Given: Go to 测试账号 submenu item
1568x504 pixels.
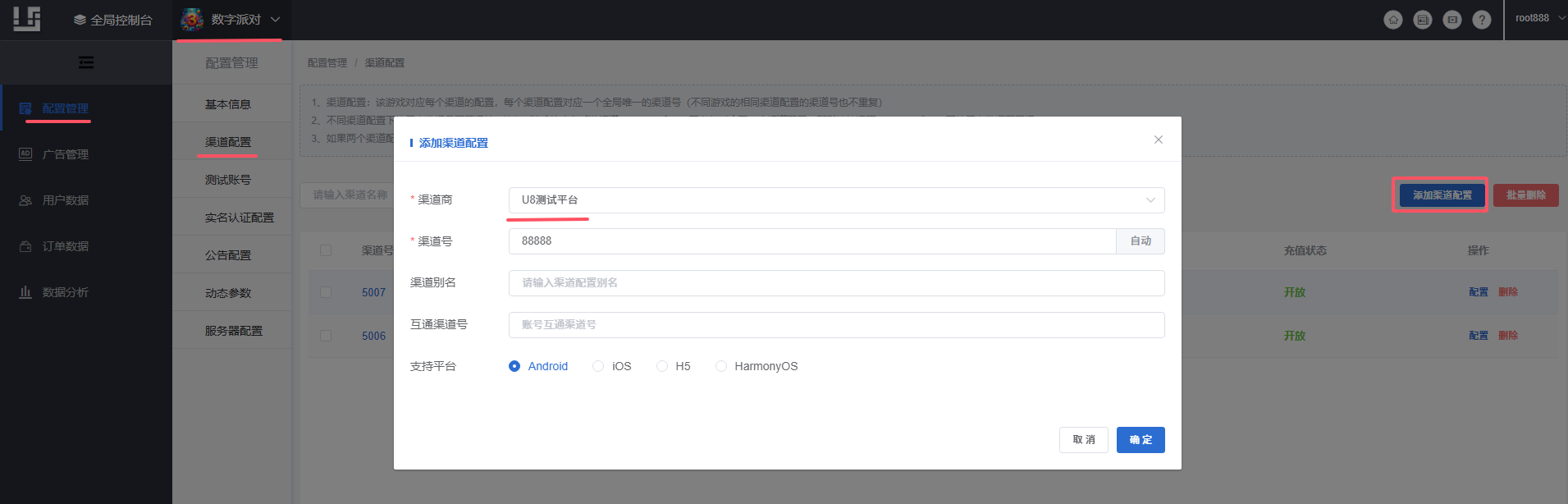Looking at the screenshot, I should tap(228, 180).
